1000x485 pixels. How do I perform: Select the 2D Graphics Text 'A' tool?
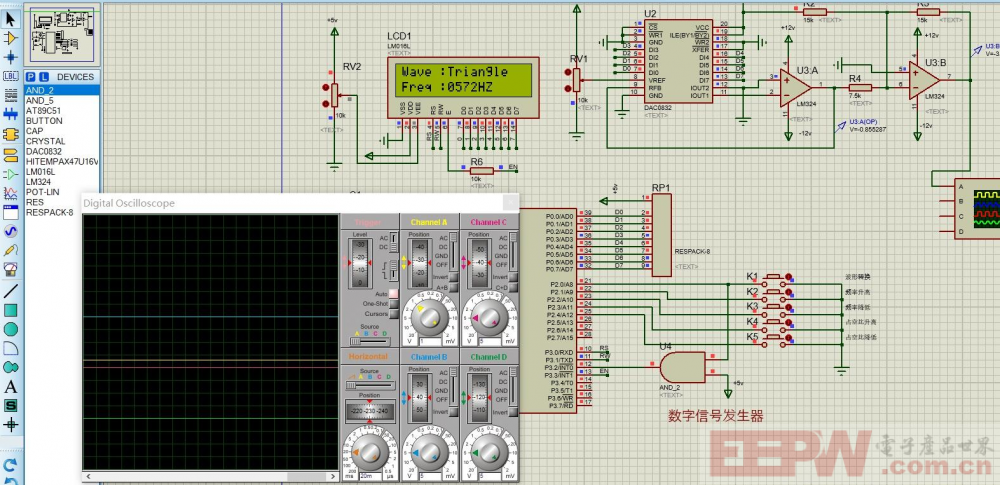[10, 387]
